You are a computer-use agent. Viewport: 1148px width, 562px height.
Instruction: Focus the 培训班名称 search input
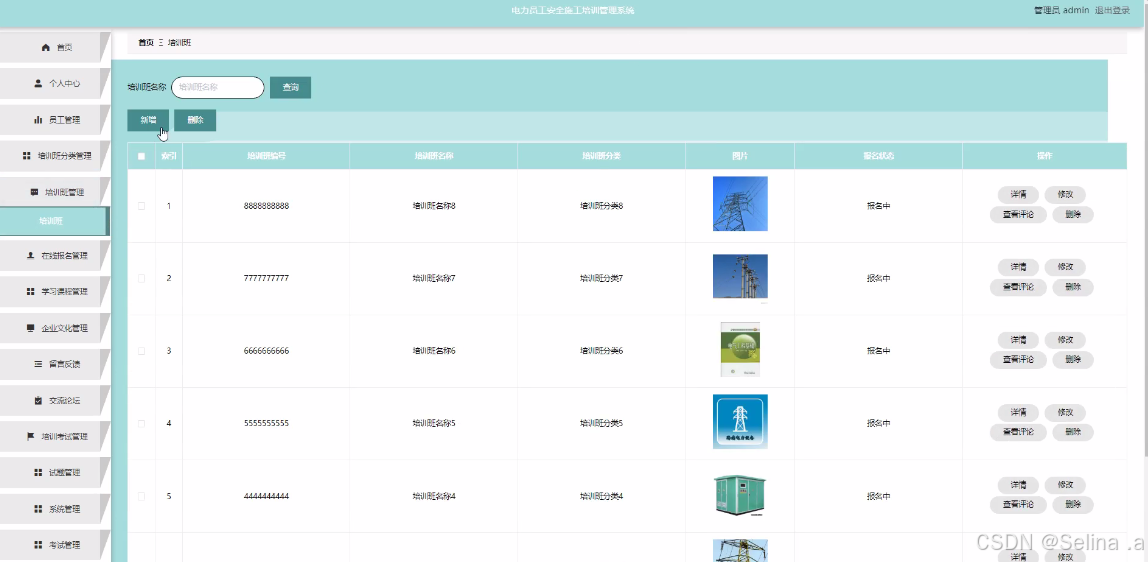217,87
